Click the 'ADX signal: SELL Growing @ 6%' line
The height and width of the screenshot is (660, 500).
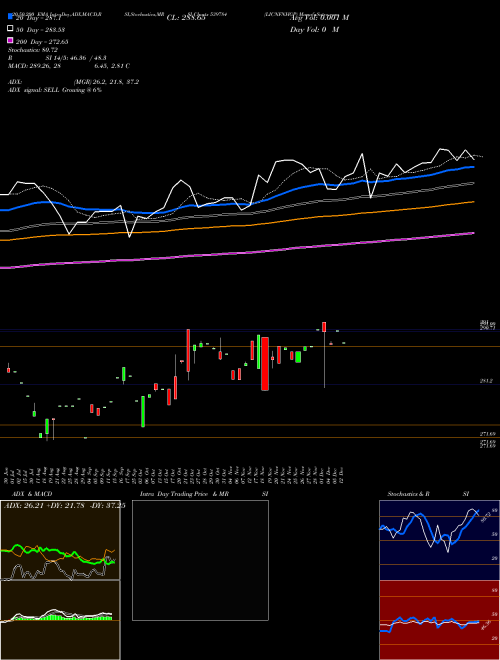click(55, 90)
